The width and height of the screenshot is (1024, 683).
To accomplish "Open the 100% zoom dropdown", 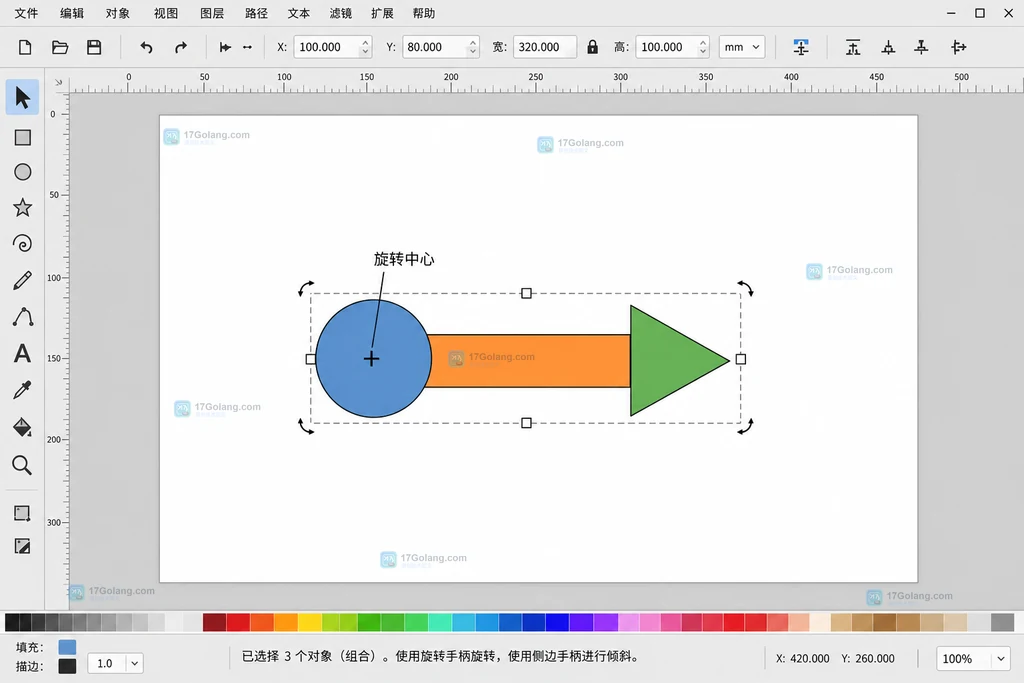I will click(1000, 658).
